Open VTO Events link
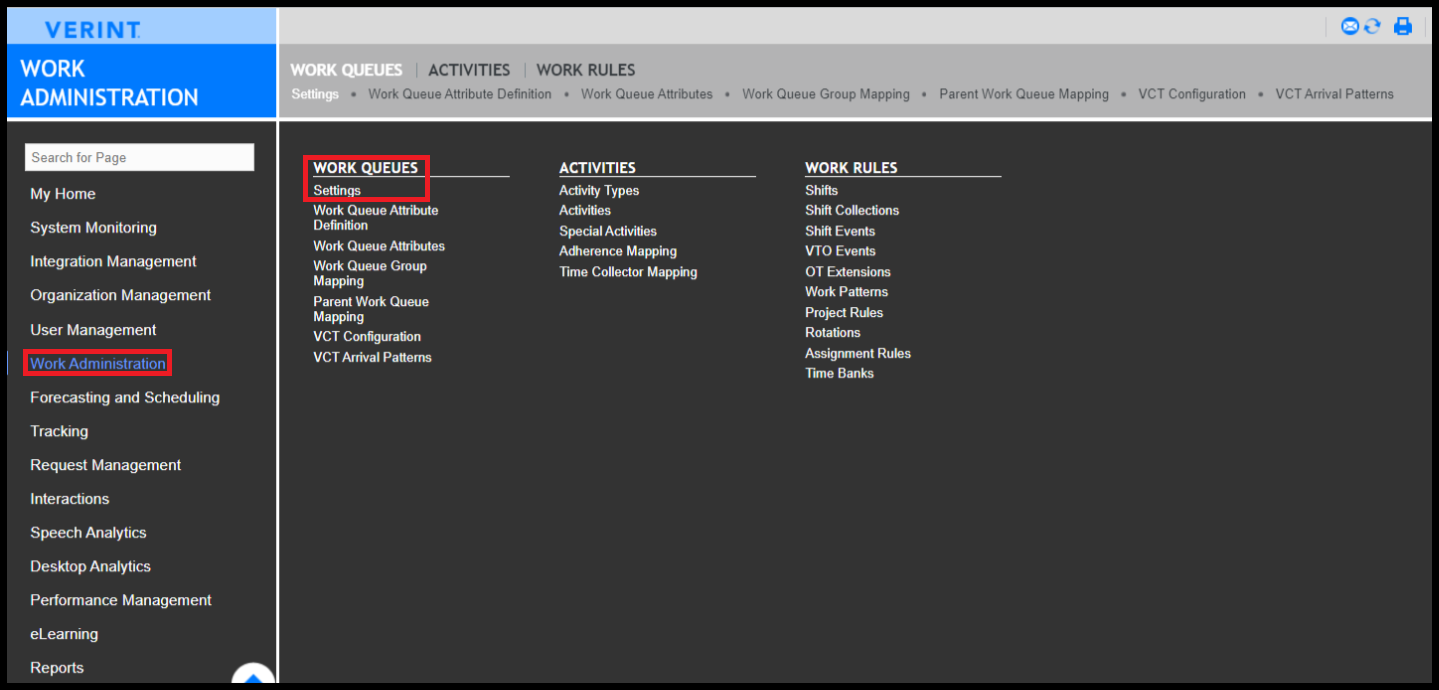The image size is (1439, 690). pos(840,251)
